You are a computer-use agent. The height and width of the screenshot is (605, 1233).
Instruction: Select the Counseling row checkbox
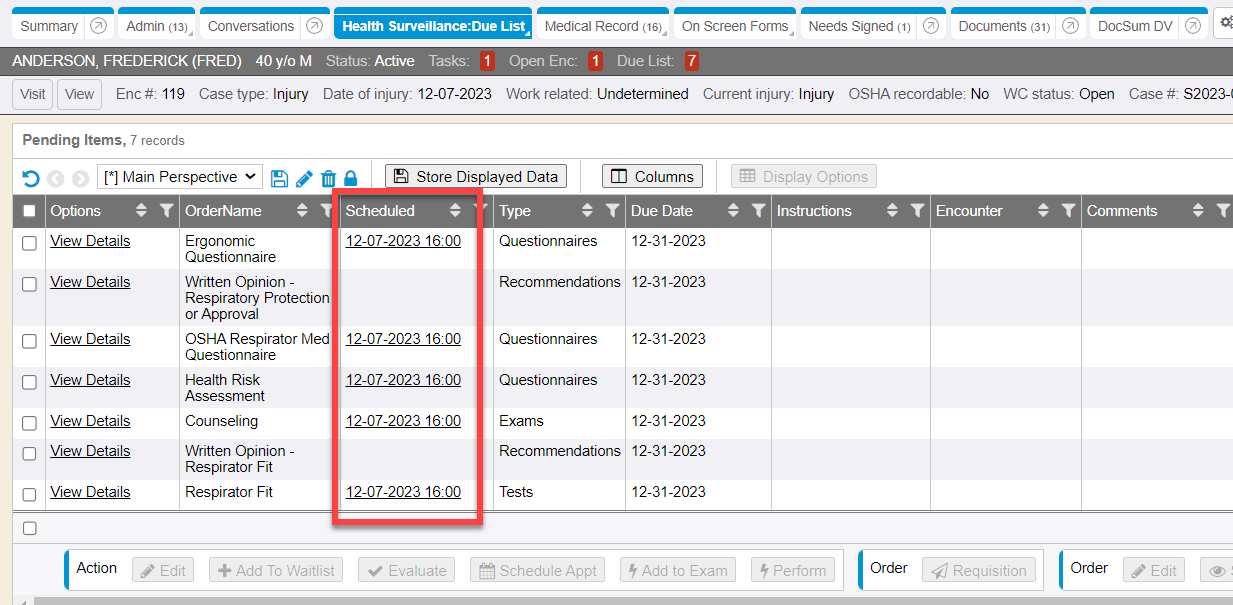point(30,423)
